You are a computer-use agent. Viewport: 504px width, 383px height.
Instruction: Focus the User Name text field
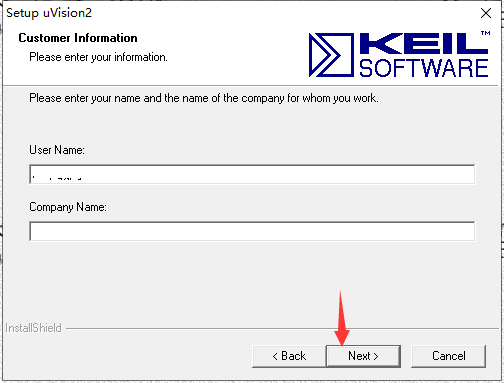(x=252, y=174)
